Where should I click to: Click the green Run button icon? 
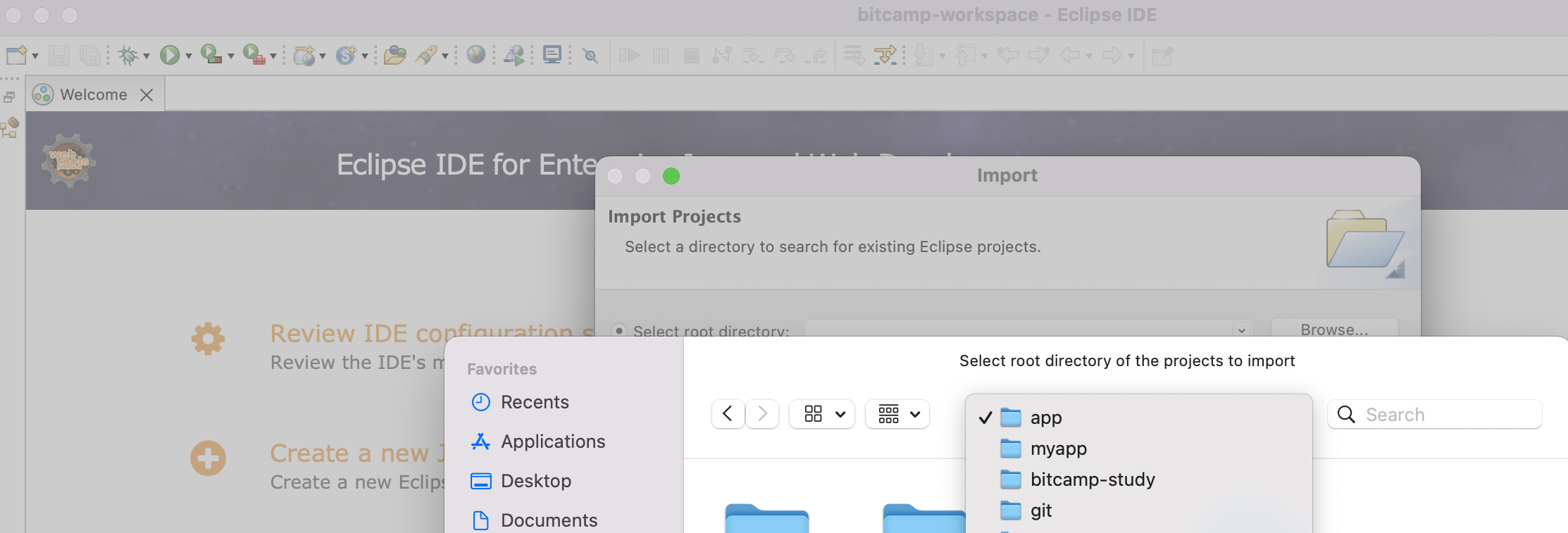coord(170,55)
